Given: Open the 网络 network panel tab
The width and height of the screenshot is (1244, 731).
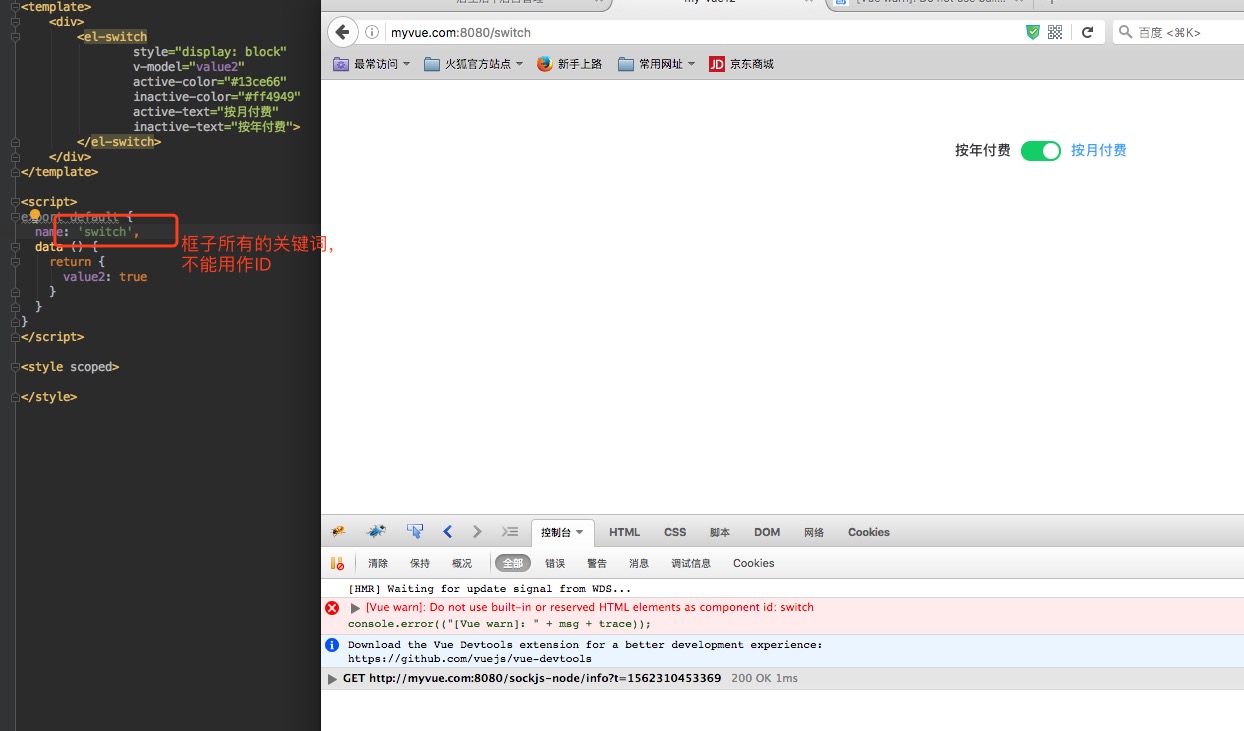Looking at the screenshot, I should coord(814,532).
